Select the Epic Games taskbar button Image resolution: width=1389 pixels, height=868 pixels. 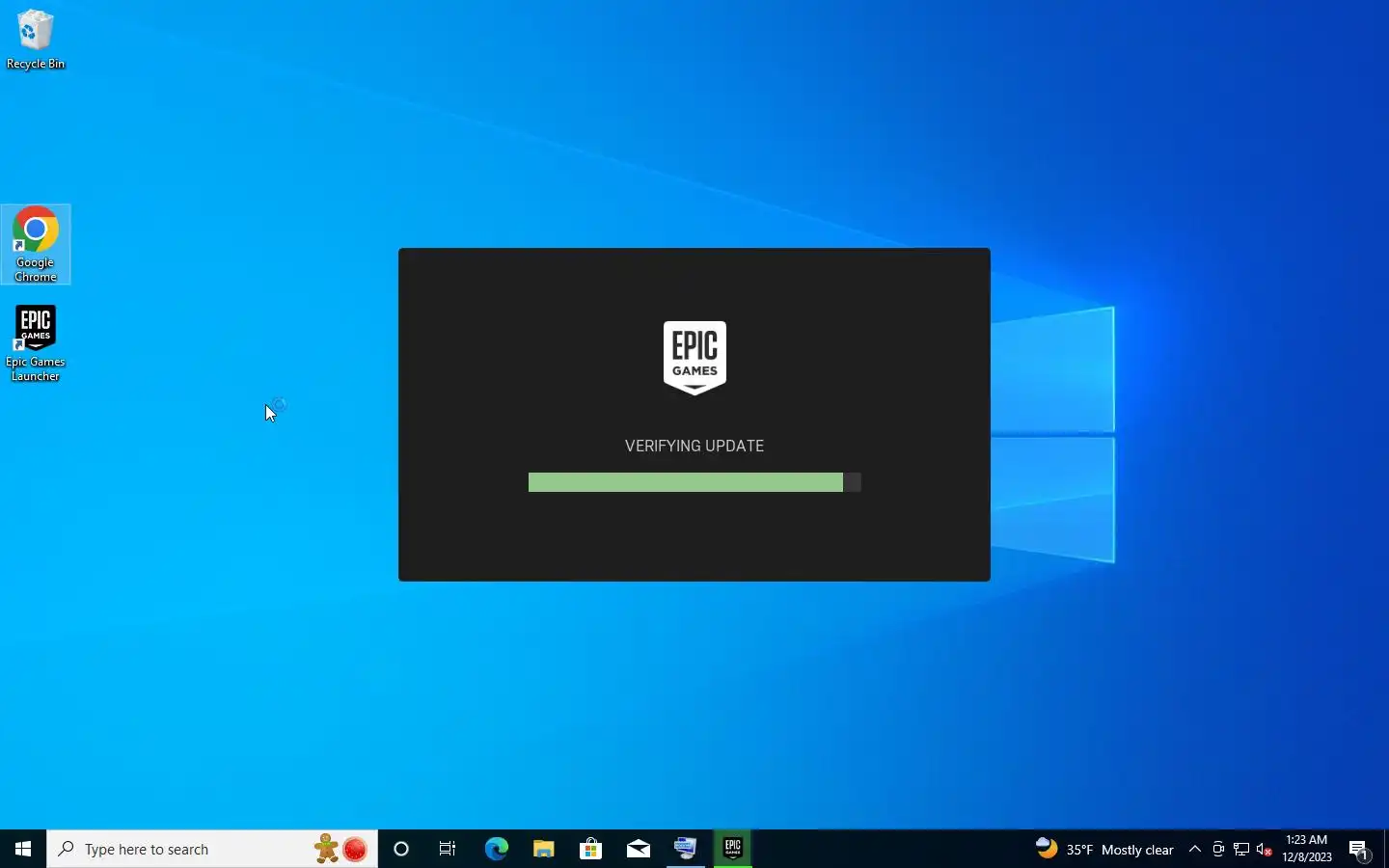(733, 849)
